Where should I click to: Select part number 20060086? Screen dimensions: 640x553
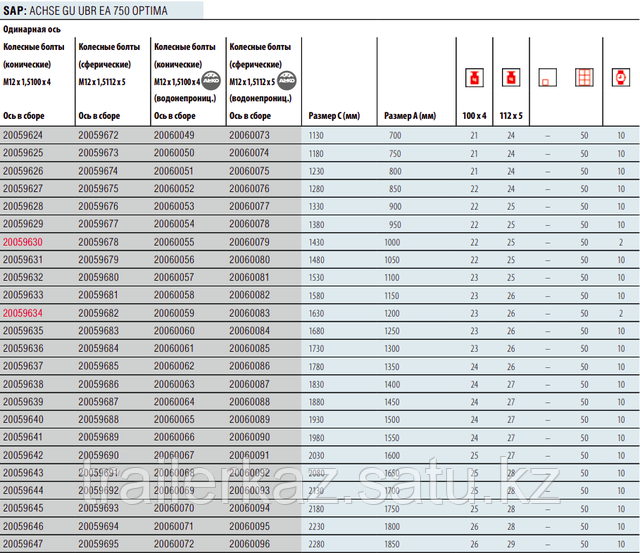249,366
